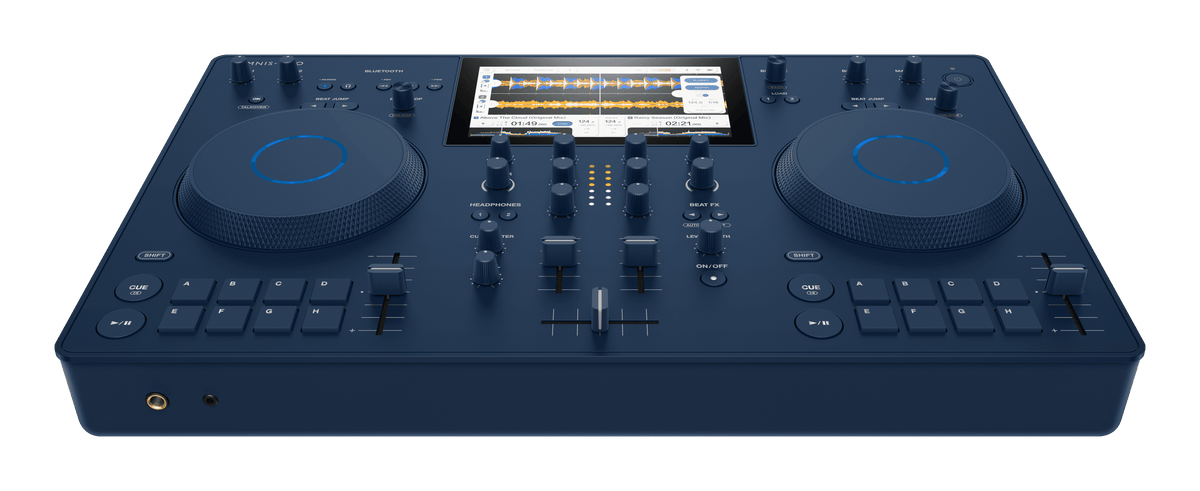Trigger left deck performance pad C
Screen dimensions: 1200x491
click(x=285, y=291)
